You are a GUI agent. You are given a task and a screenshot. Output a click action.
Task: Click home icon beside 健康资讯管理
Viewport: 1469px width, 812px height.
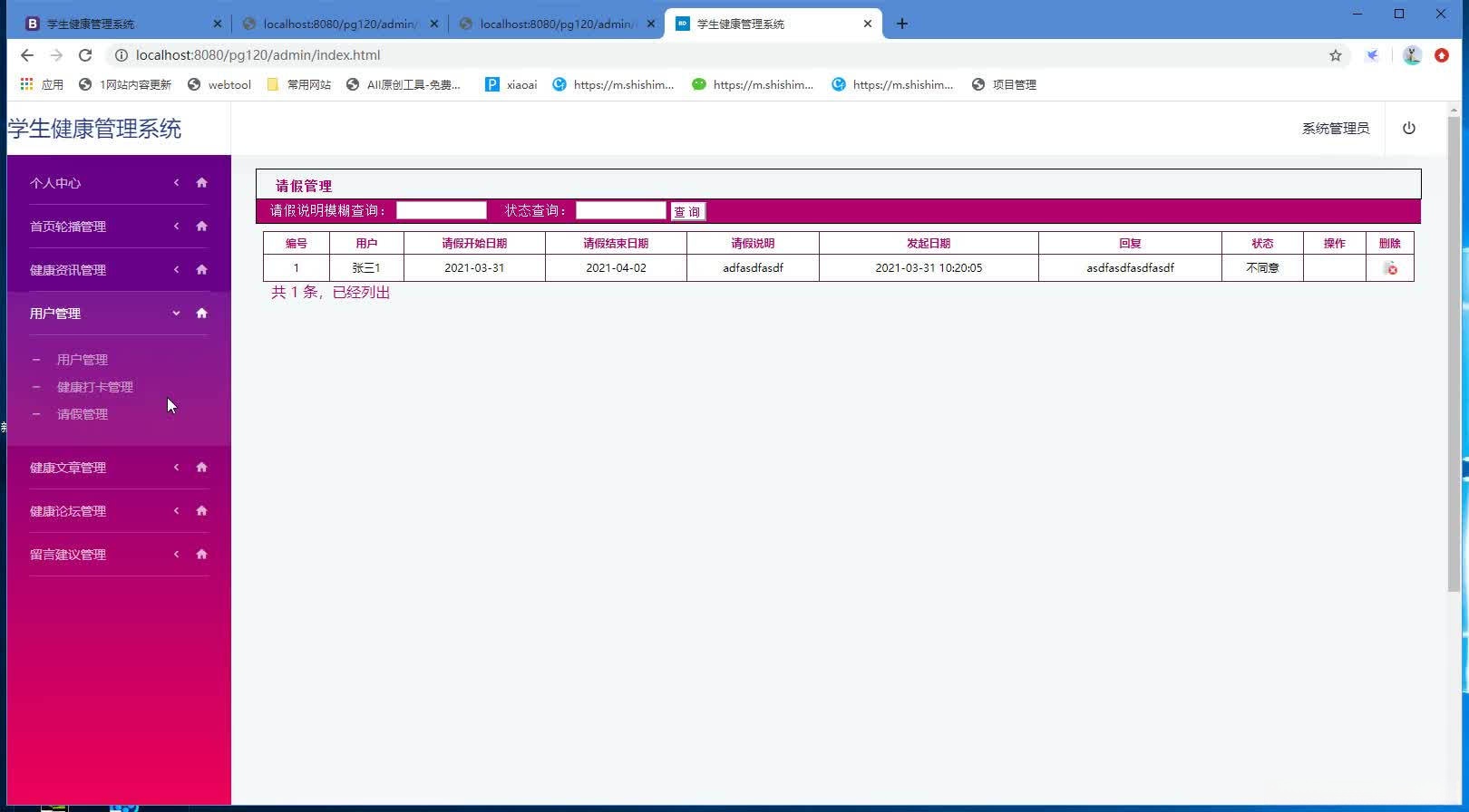202,269
